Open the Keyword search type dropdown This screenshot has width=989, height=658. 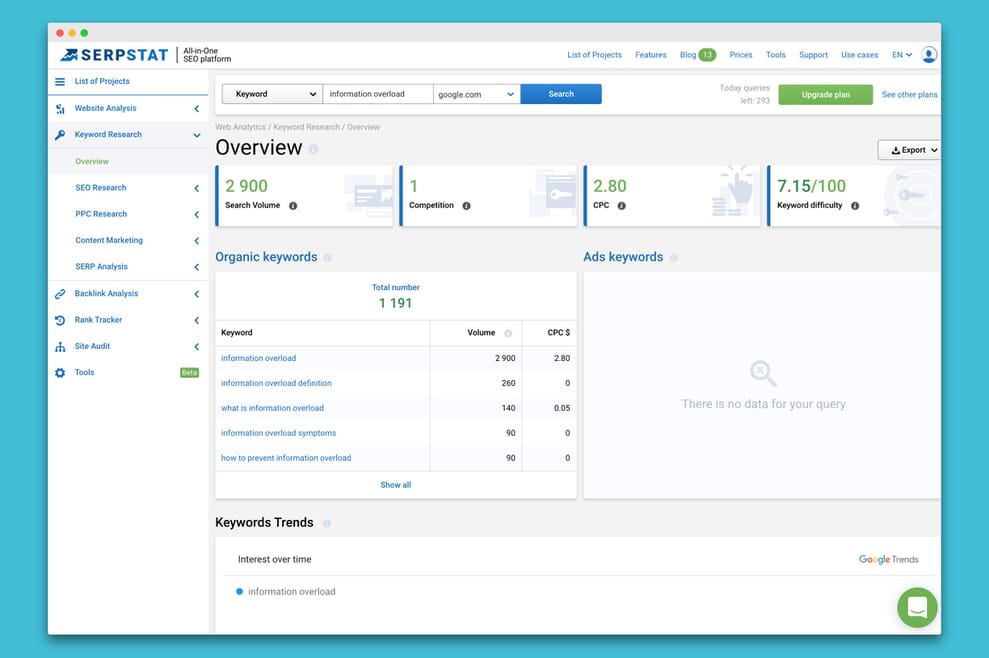tap(272, 94)
